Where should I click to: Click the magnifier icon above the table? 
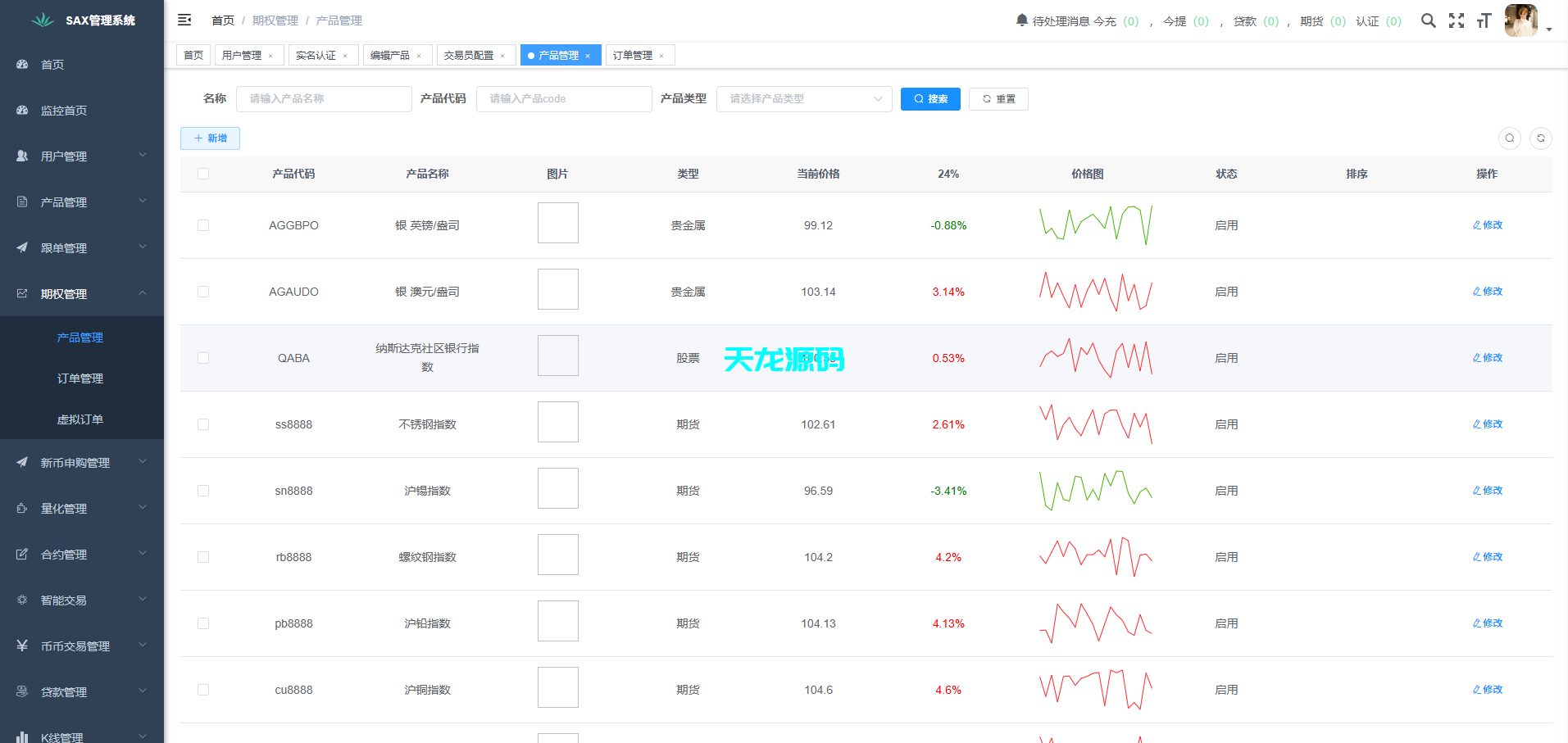tap(1510, 138)
